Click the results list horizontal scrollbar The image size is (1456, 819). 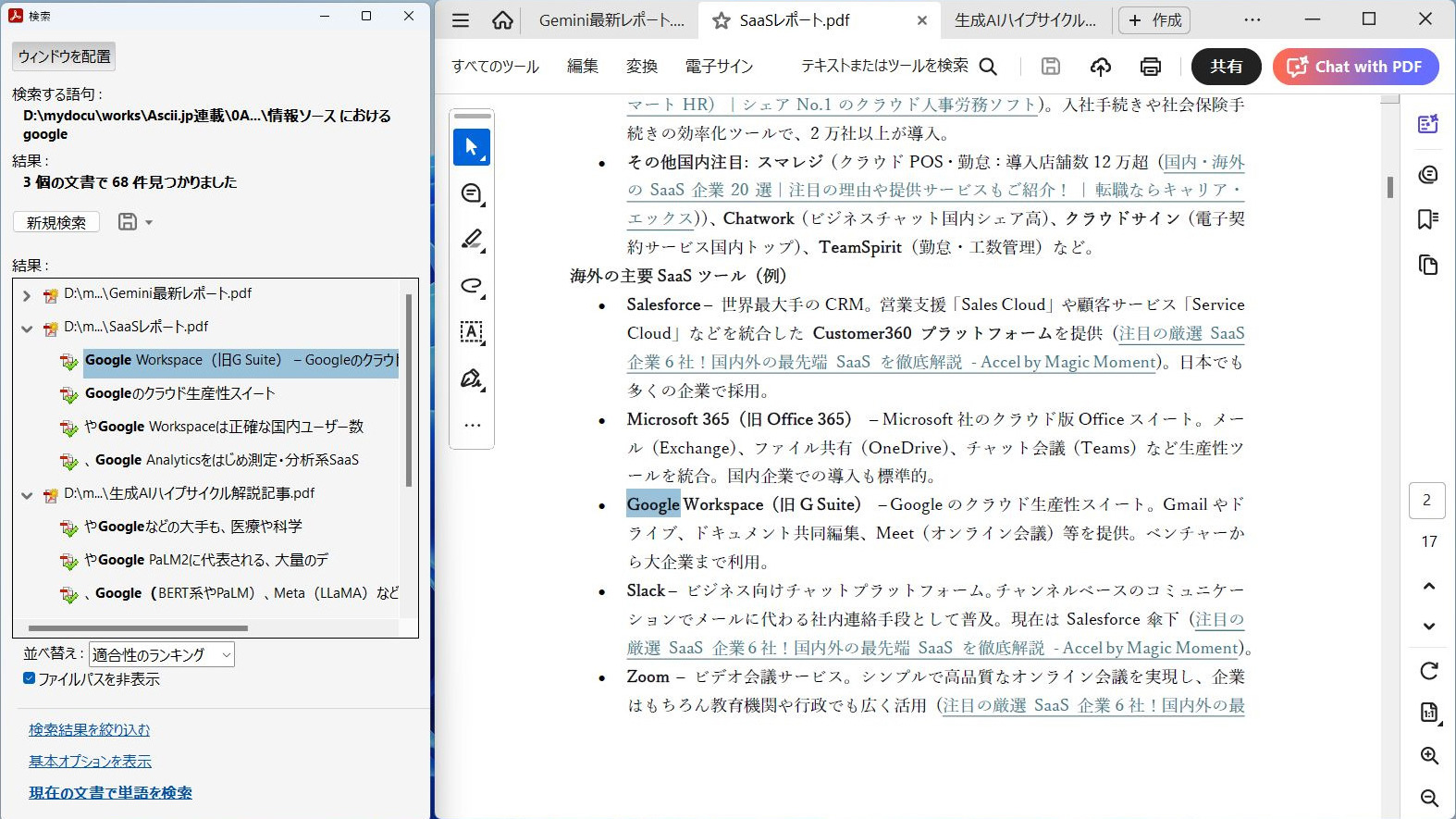[x=139, y=627]
